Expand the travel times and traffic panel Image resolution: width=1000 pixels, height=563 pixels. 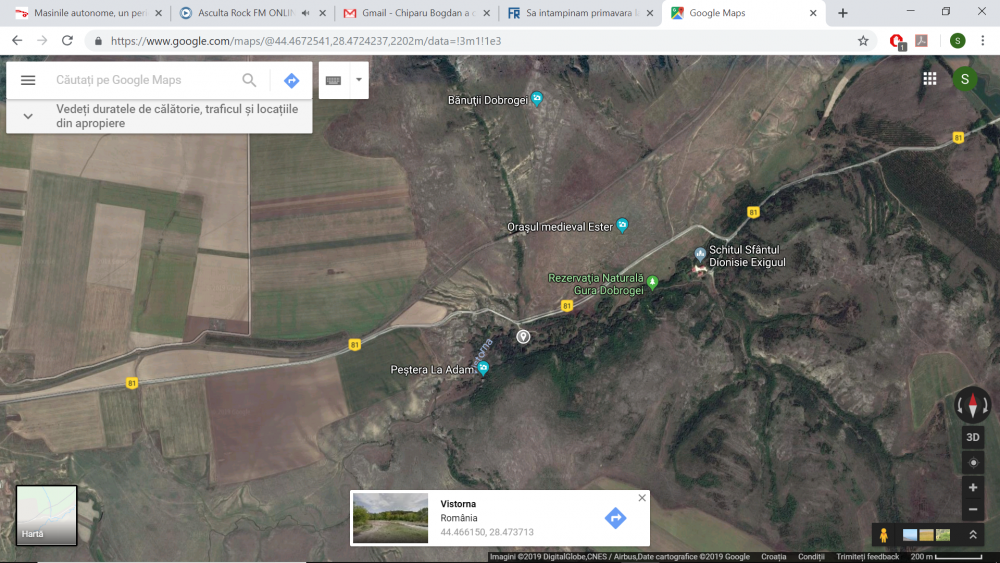click(x=28, y=116)
